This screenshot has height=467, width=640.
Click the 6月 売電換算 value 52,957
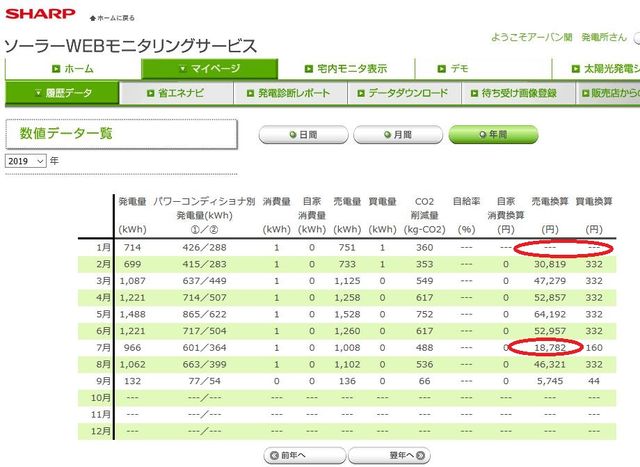point(550,331)
